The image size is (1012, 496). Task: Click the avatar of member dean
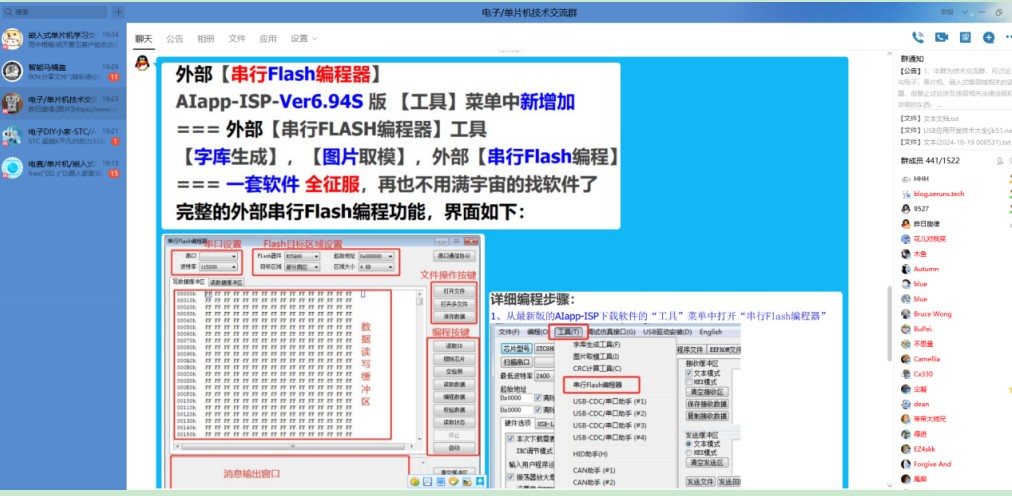(x=906, y=404)
